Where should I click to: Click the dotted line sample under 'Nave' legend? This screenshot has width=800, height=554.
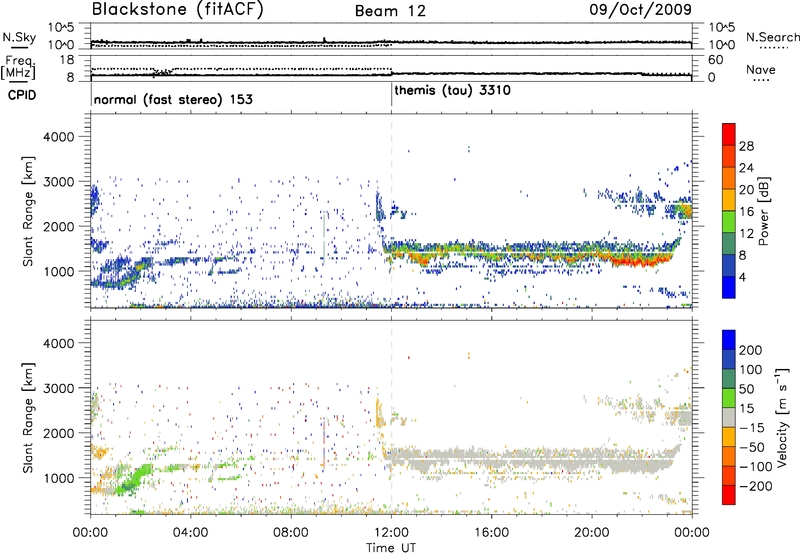761,81
